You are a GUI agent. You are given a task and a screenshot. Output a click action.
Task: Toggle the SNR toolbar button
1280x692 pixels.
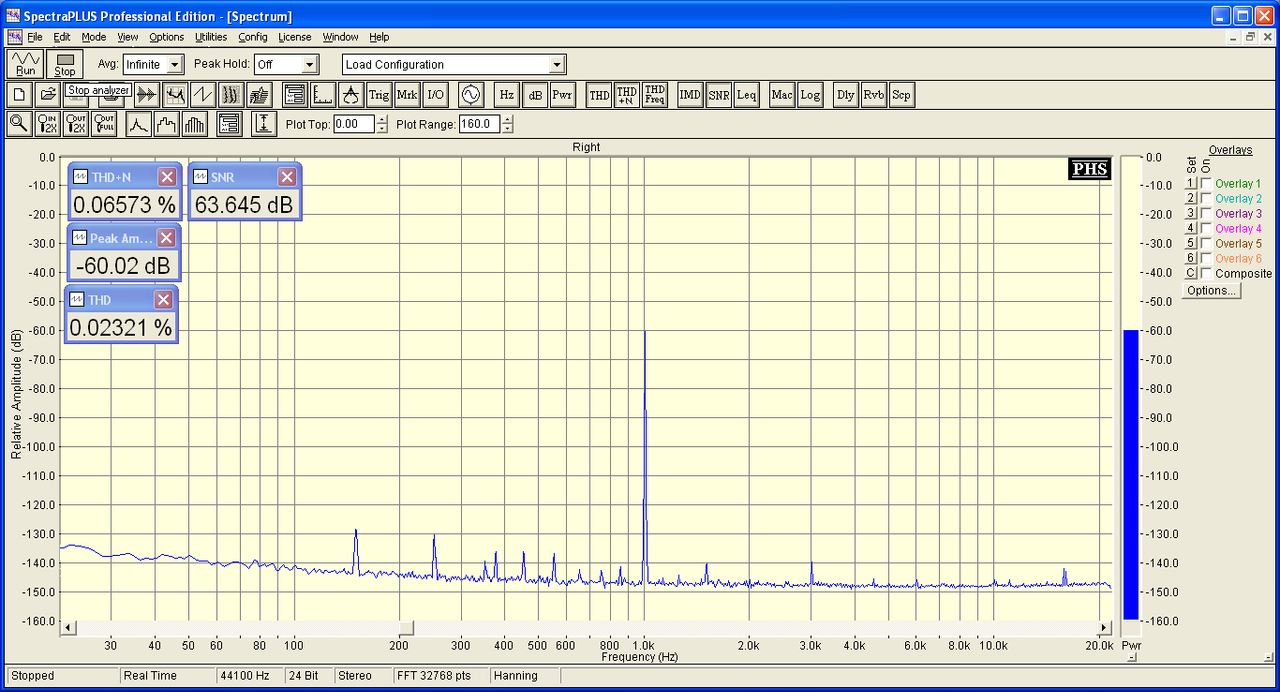pyautogui.click(x=718, y=95)
